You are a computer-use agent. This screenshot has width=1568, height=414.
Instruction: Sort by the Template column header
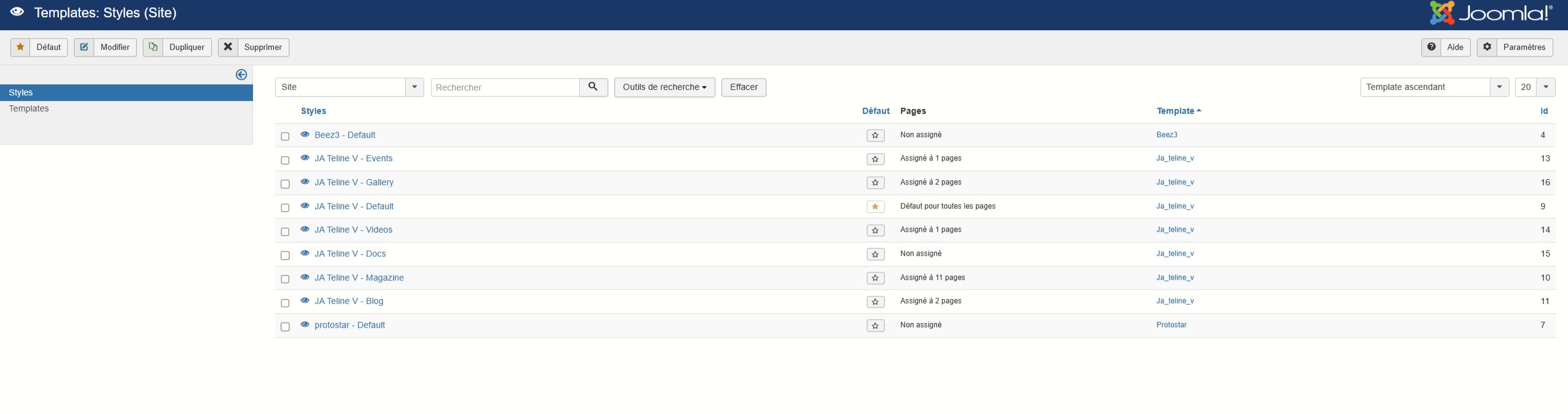point(1178,111)
